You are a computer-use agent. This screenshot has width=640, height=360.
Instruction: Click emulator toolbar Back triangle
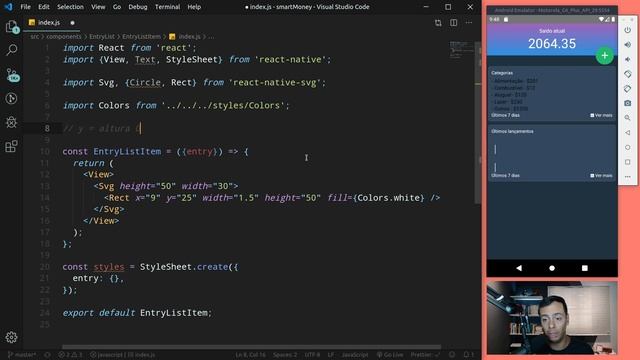(627, 133)
